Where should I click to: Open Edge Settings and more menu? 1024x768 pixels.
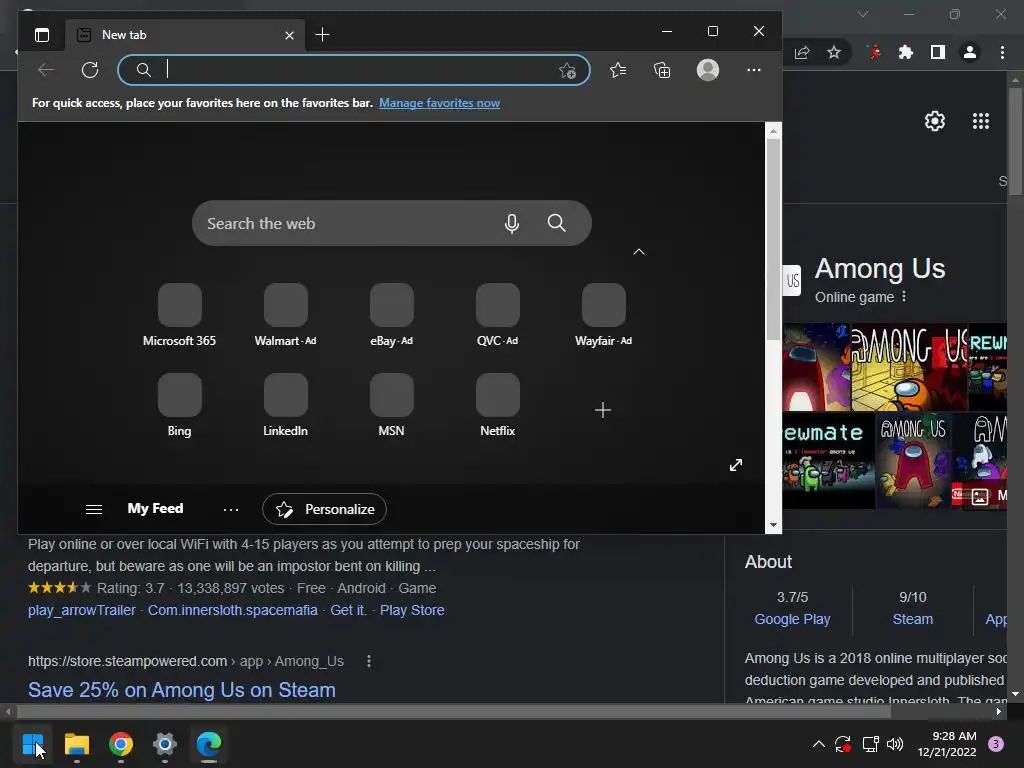pos(754,70)
